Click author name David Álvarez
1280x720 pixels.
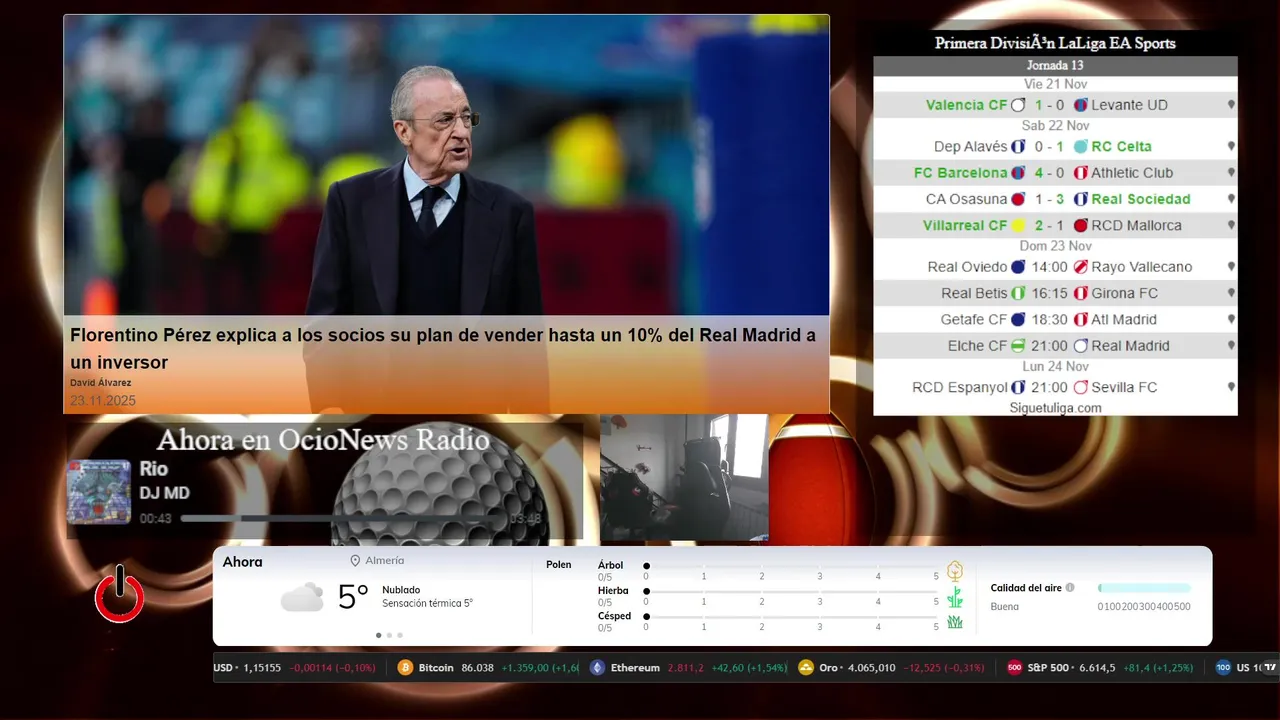100,383
